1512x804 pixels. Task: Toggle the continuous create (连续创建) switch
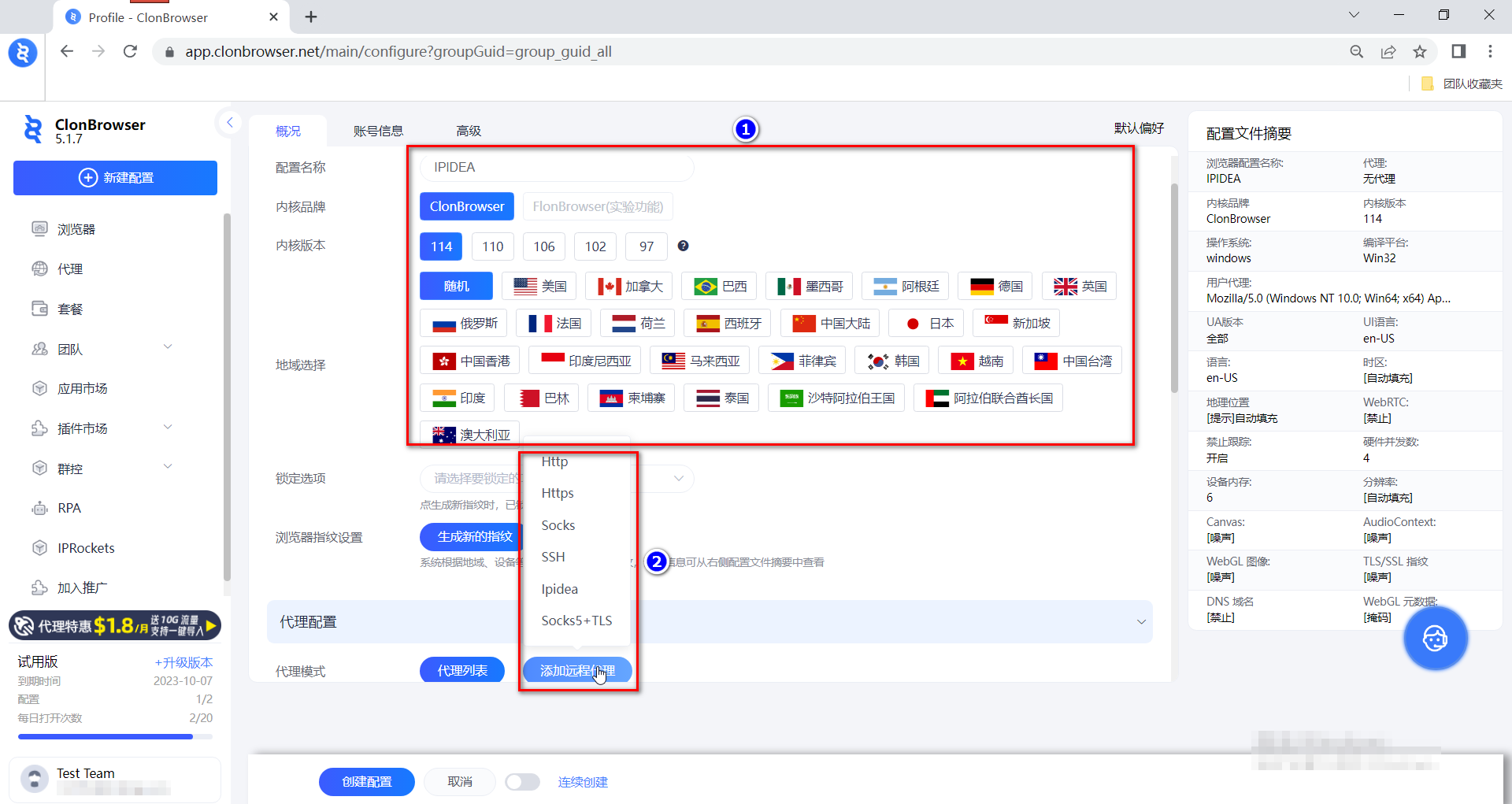[x=522, y=782]
